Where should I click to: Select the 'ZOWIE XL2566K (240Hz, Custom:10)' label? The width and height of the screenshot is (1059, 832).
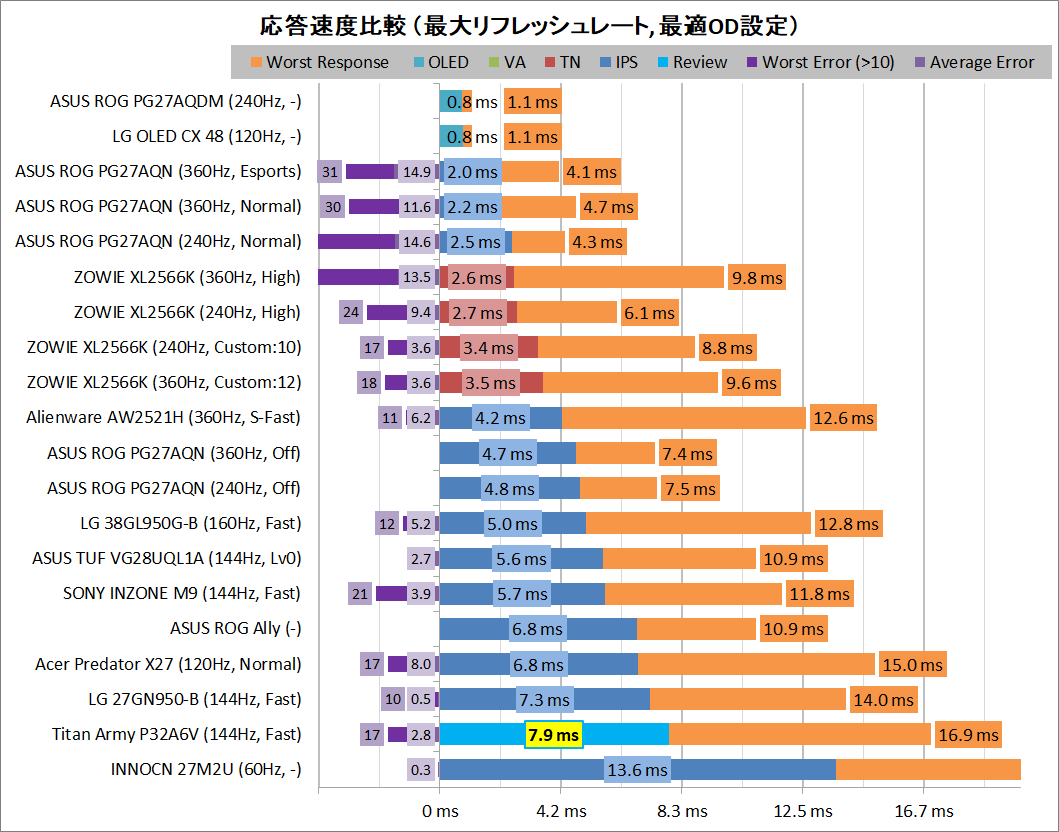164,347
